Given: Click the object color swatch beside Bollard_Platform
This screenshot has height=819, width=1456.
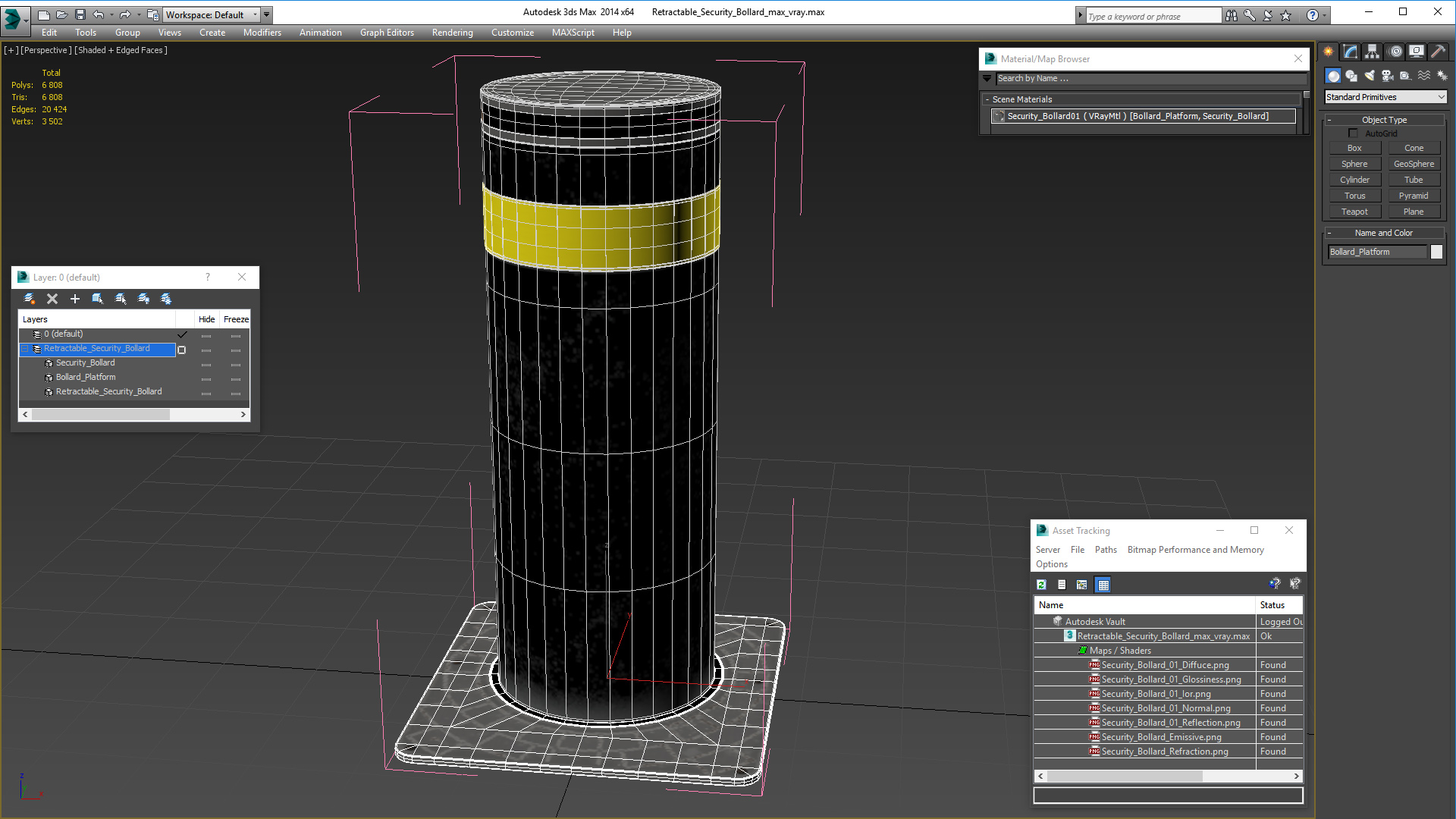Looking at the screenshot, I should coord(1436,252).
